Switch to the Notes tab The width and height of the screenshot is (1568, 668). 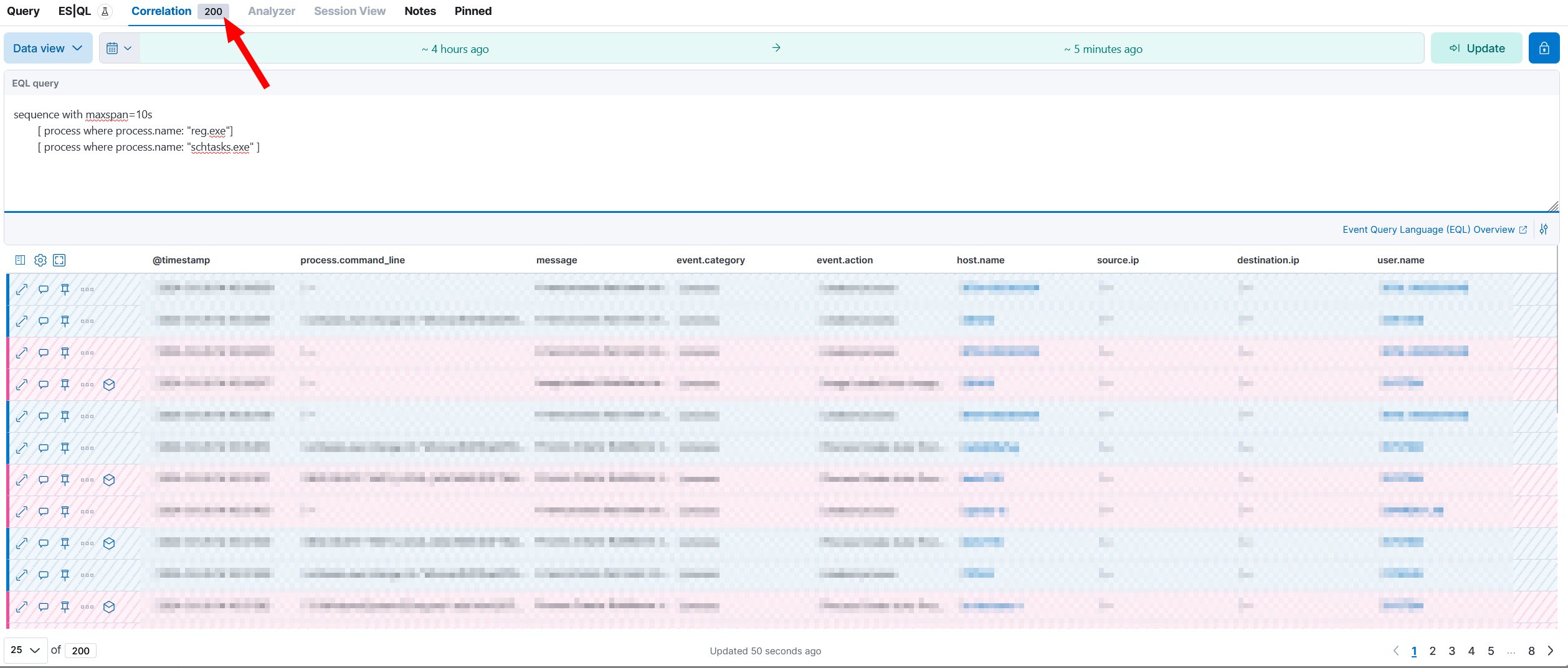[x=420, y=11]
